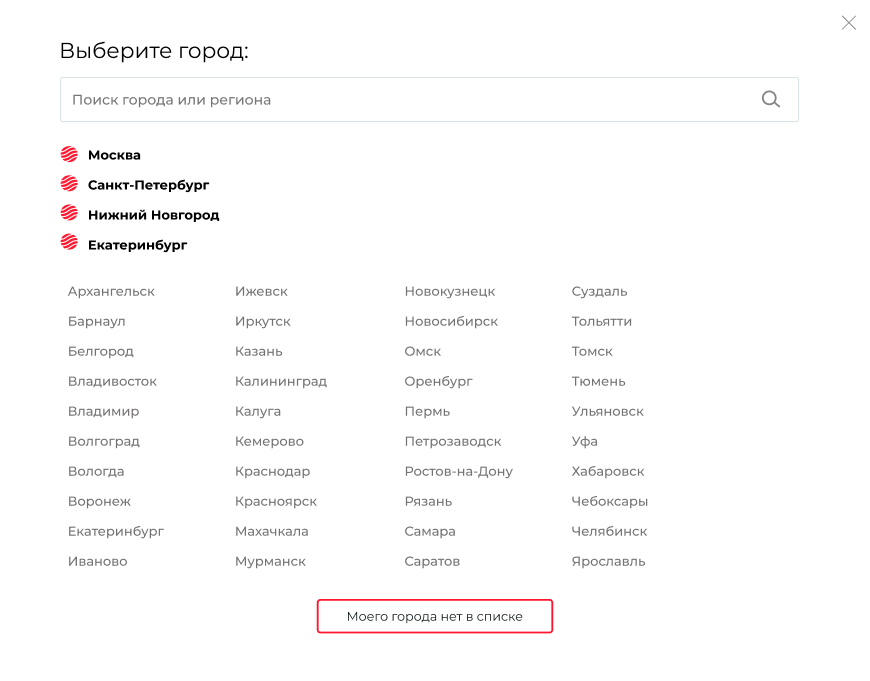Viewport: 870px width, 681px height.
Task: Select Суздаль in the last column
Action: (599, 291)
